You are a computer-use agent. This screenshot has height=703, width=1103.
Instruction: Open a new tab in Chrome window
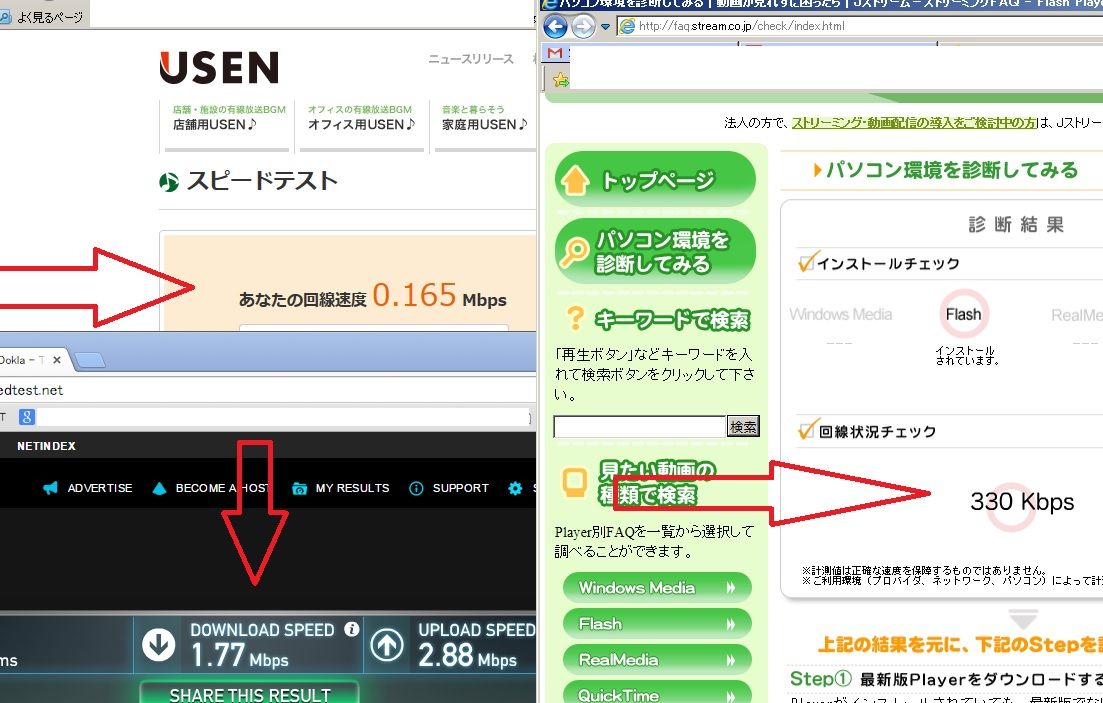tap(89, 360)
